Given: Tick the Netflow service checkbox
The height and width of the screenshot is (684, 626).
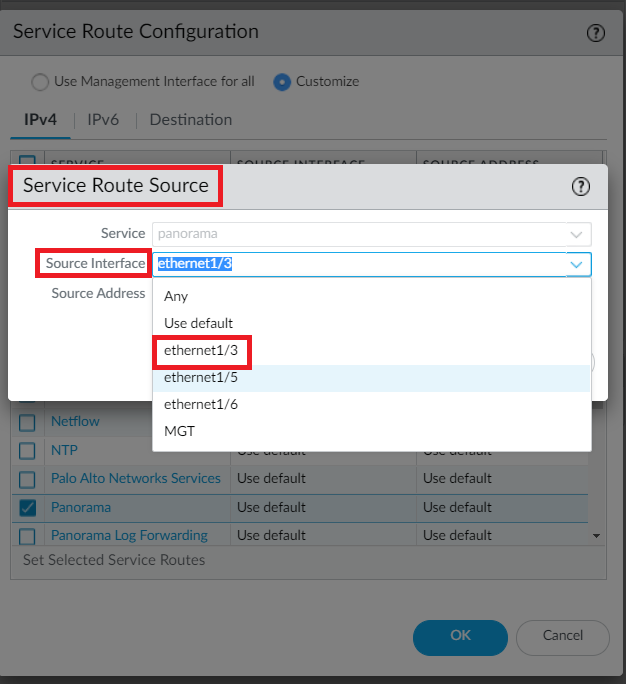Looking at the screenshot, I should [x=28, y=422].
